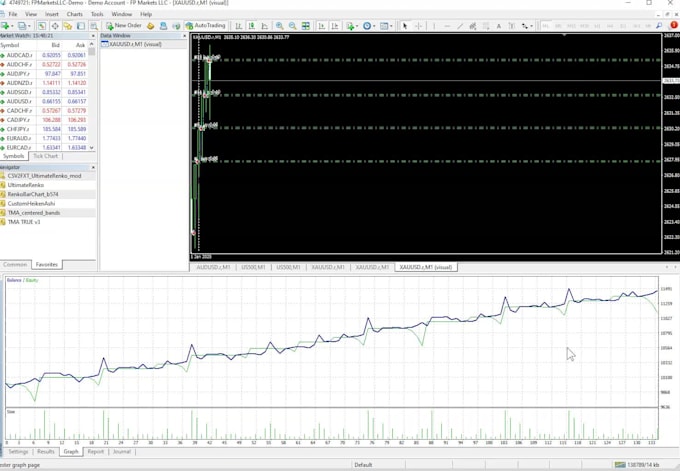The height and width of the screenshot is (471, 680).
Task: Toggle the Data Window toolbar icon
Action: 55,26
